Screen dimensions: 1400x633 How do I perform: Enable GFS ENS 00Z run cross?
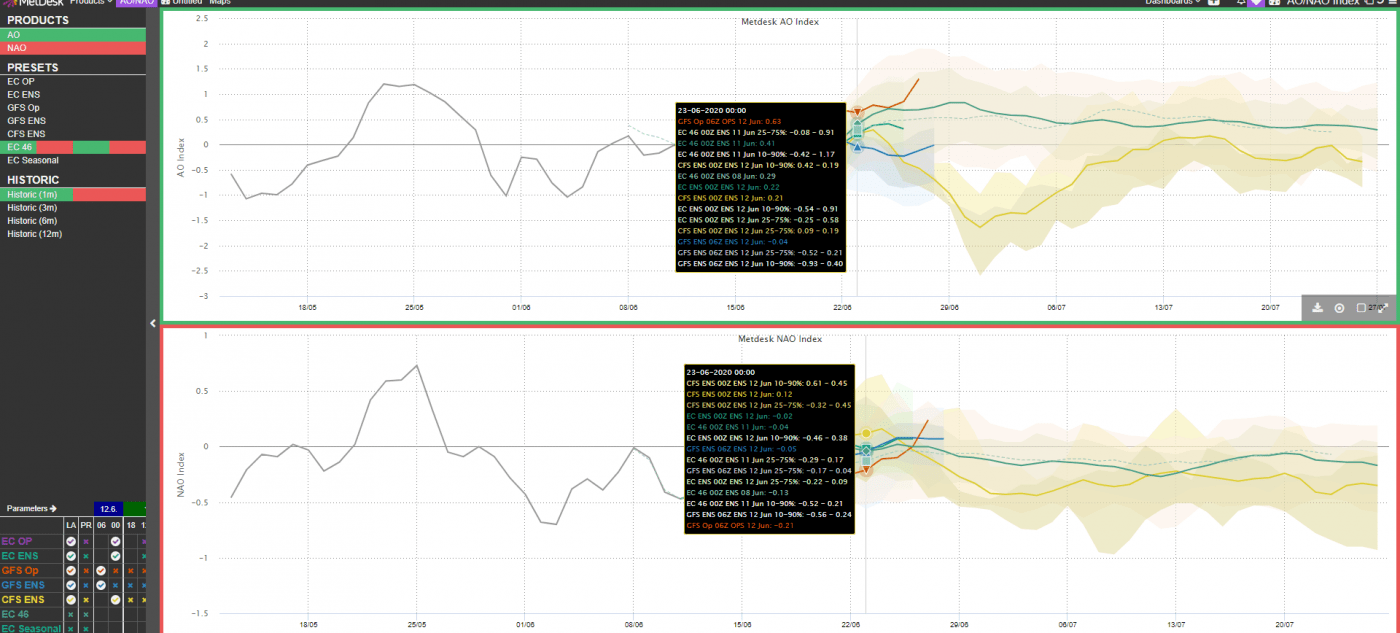[x=115, y=585]
